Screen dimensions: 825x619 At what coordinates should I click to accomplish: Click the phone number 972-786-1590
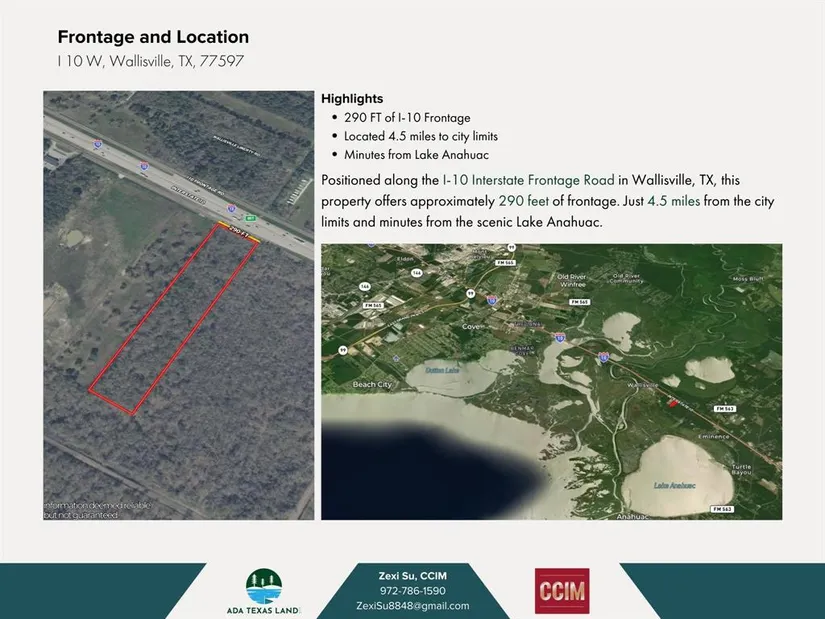412,591
